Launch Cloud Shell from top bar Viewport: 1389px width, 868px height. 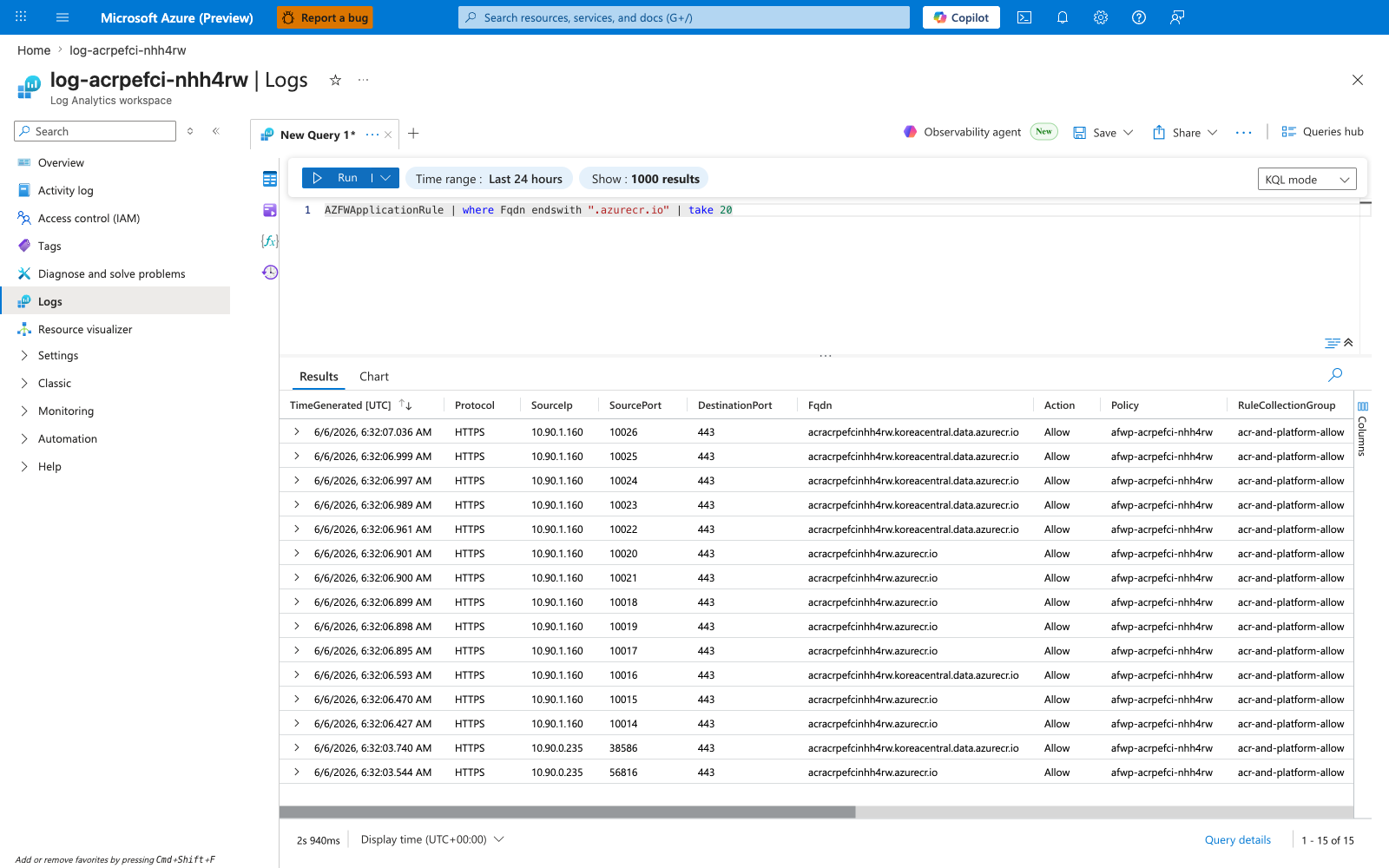coord(1024,17)
